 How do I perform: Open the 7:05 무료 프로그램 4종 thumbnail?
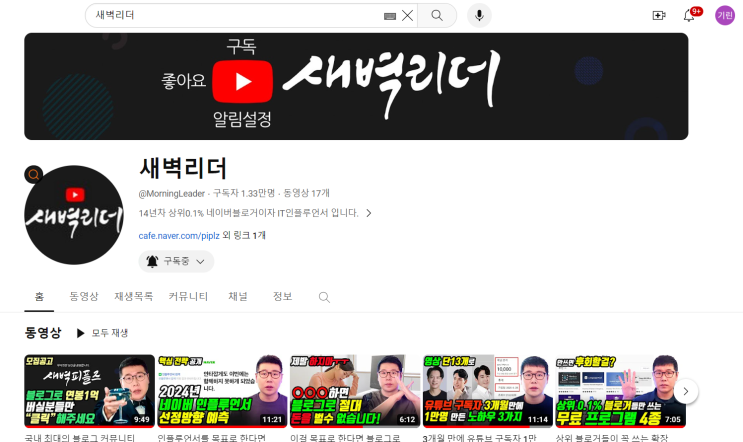[x=620, y=391]
